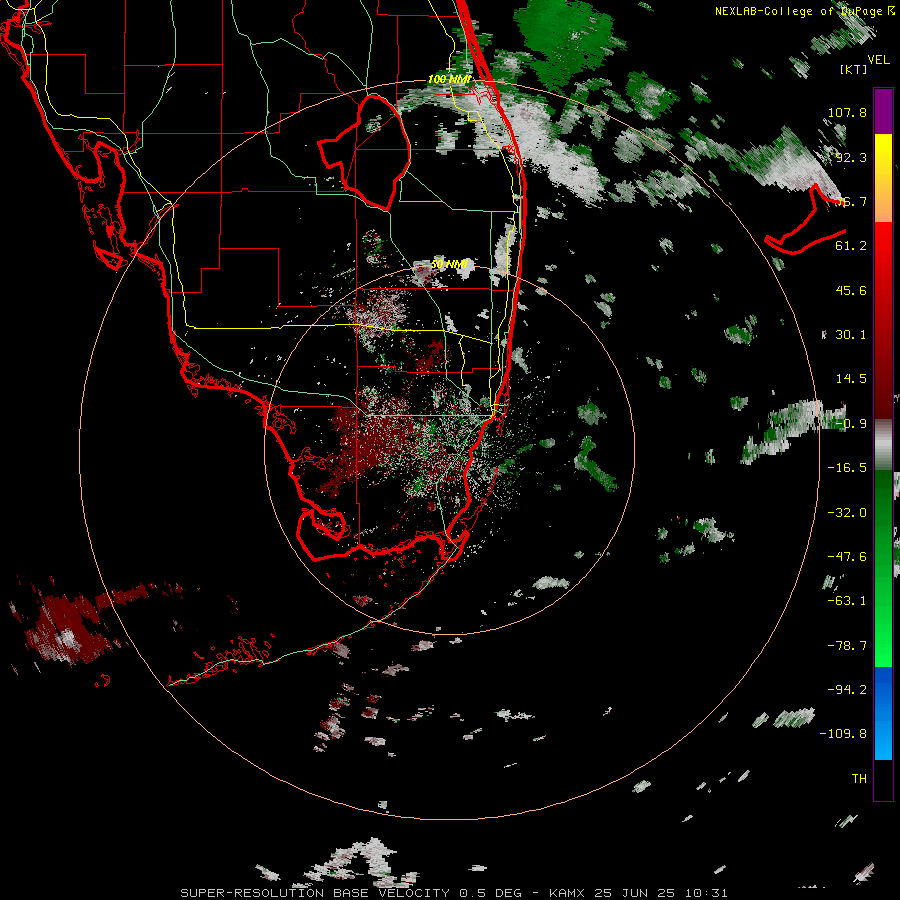Select the -63.1 legend value
The height and width of the screenshot is (900, 900).
click(847, 601)
